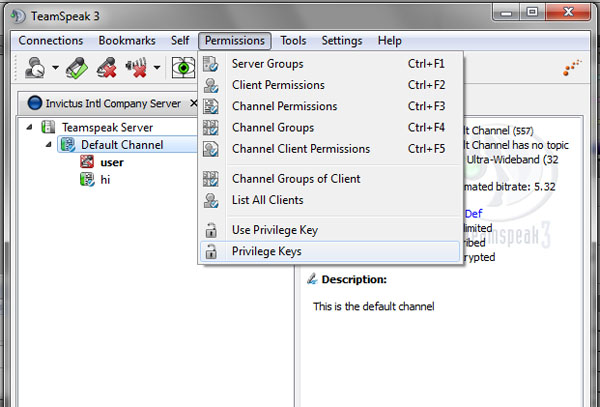Image resolution: width=600 pixels, height=407 pixels.
Task: Toggle the microphone activate toolbar icon
Action: (77, 68)
